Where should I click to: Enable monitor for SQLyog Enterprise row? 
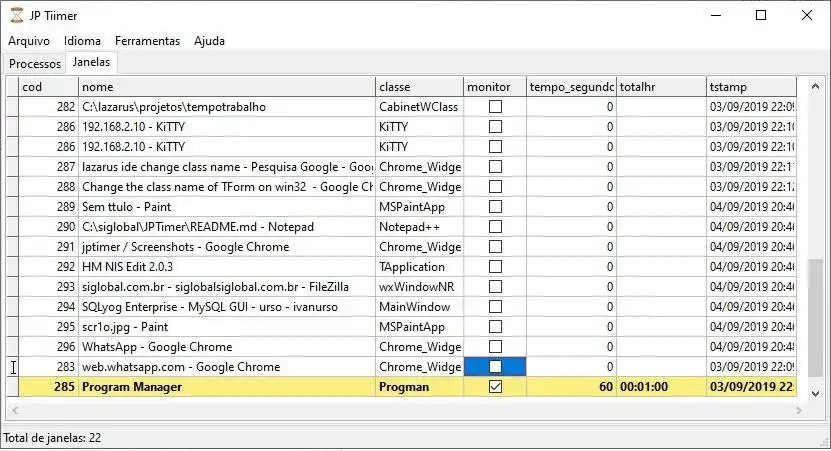tap(495, 306)
